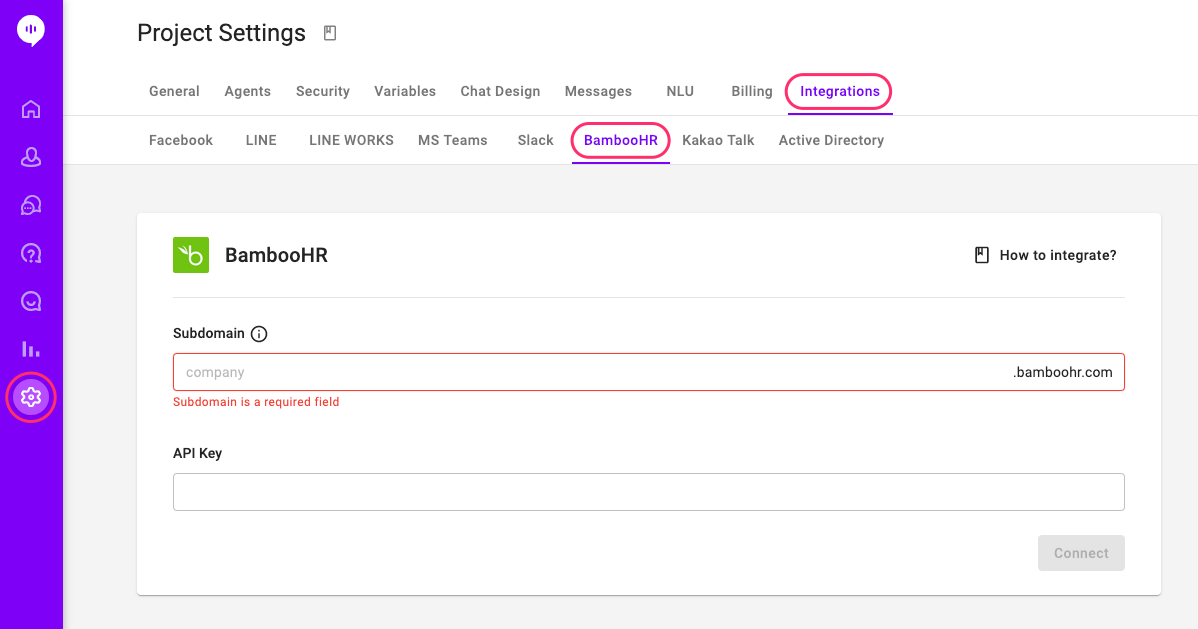Viewport: 1198px width, 629px height.
Task: Open the How to integrate? link
Action: pyautogui.click(x=1057, y=255)
